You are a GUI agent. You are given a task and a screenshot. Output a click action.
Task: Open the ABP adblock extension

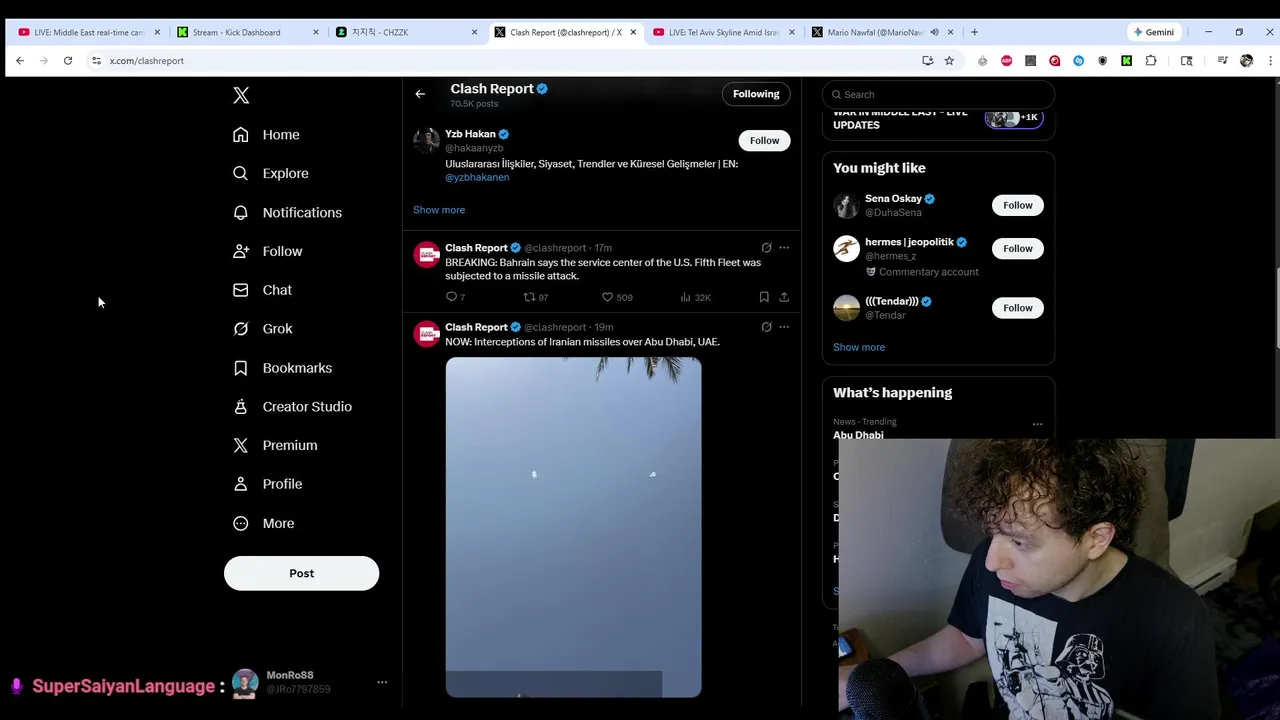pyautogui.click(x=1006, y=61)
